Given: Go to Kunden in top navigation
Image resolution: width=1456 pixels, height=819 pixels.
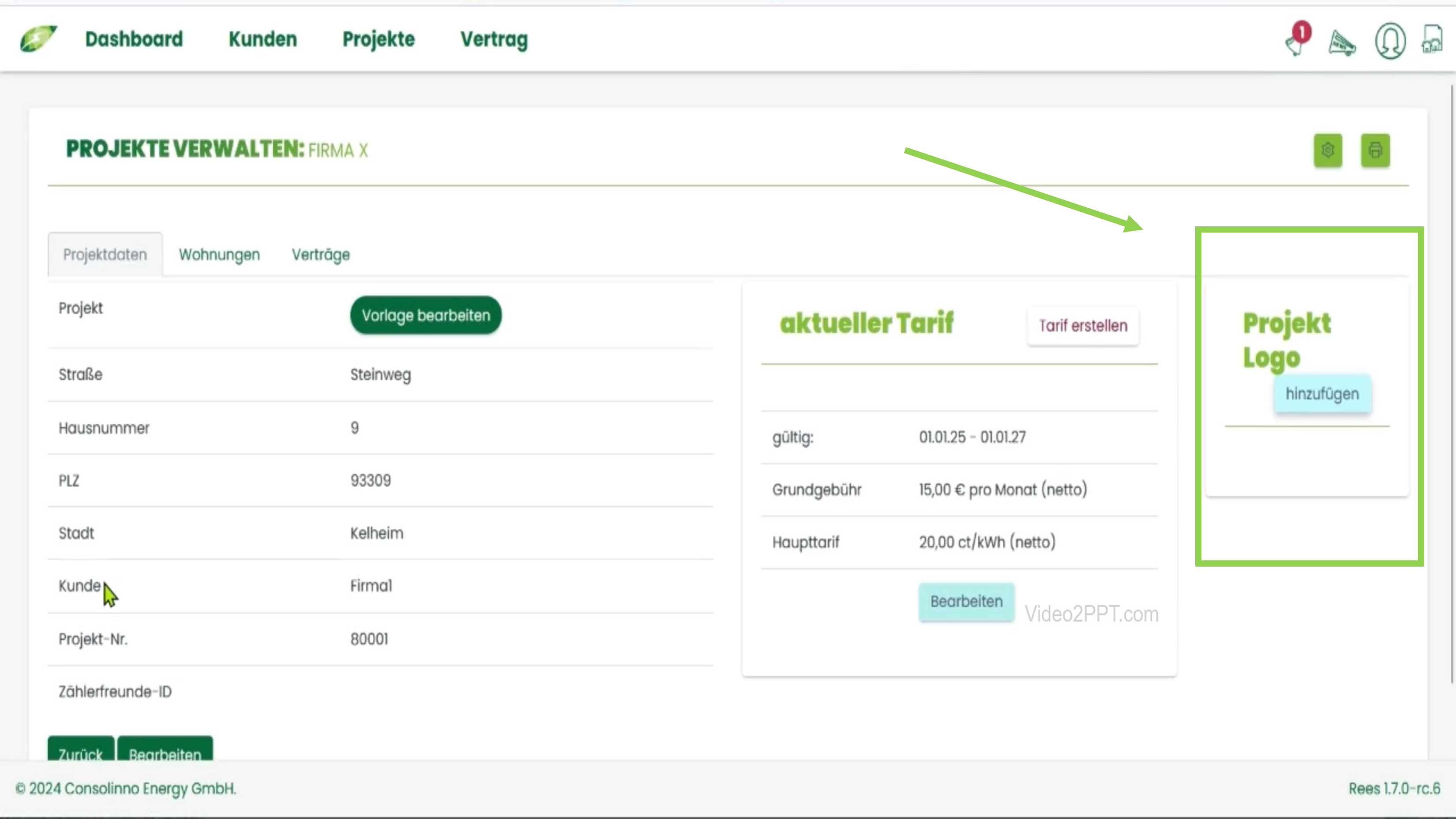Looking at the screenshot, I should [263, 39].
